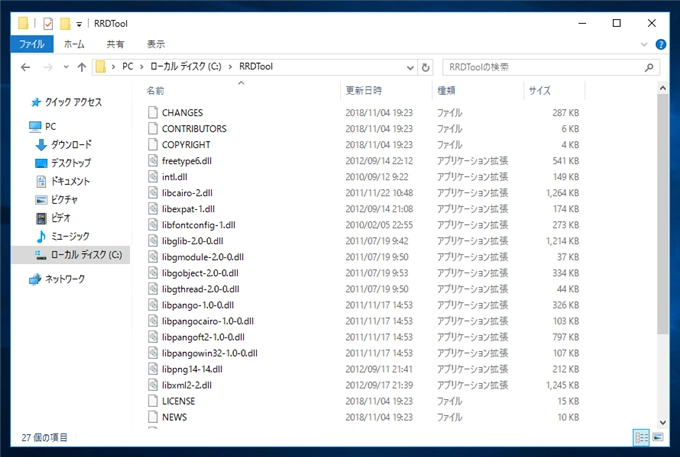
Task: Click the new folder icon in title bar
Action: coord(65,23)
